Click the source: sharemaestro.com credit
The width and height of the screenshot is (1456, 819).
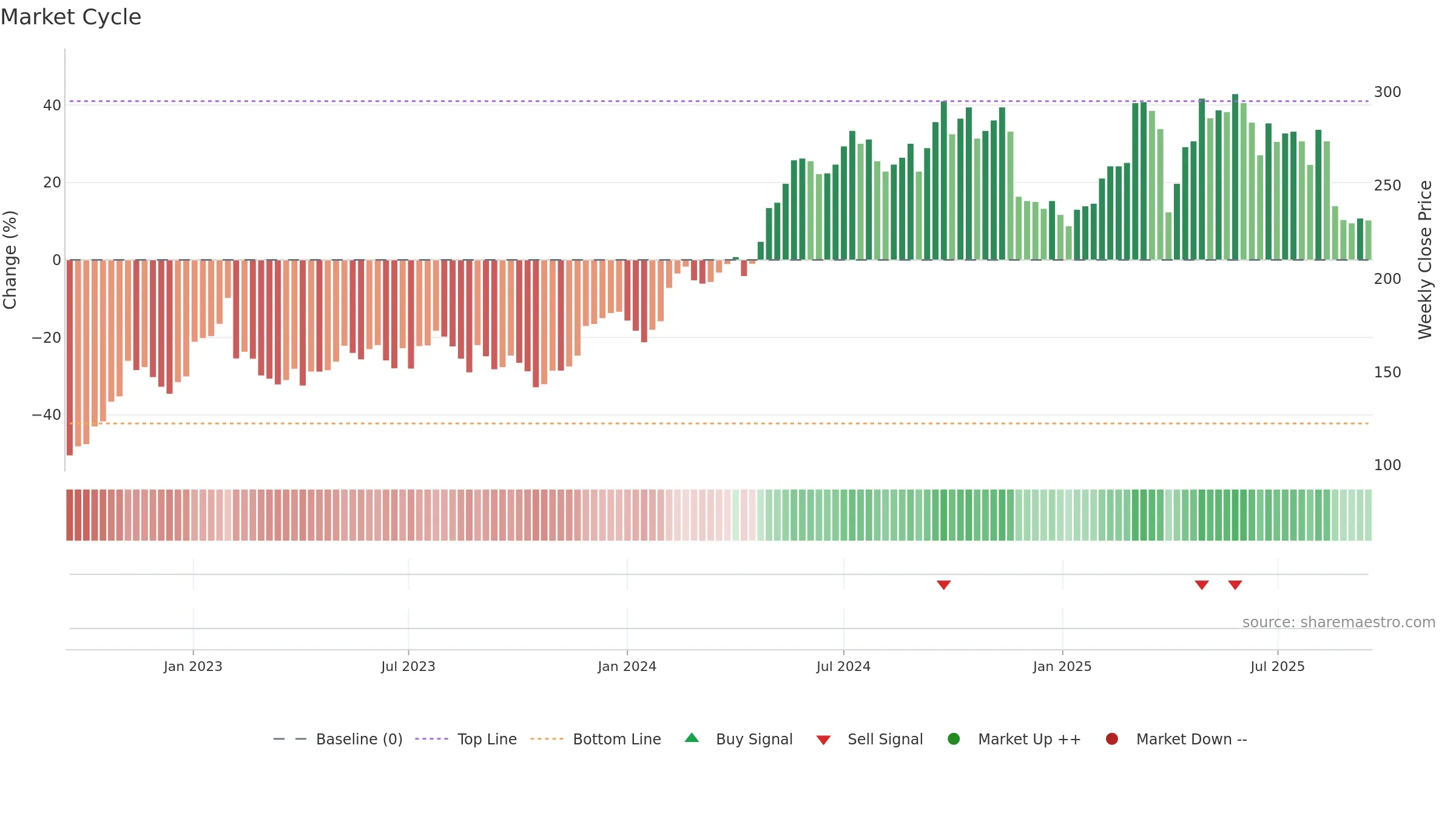coord(1339,622)
